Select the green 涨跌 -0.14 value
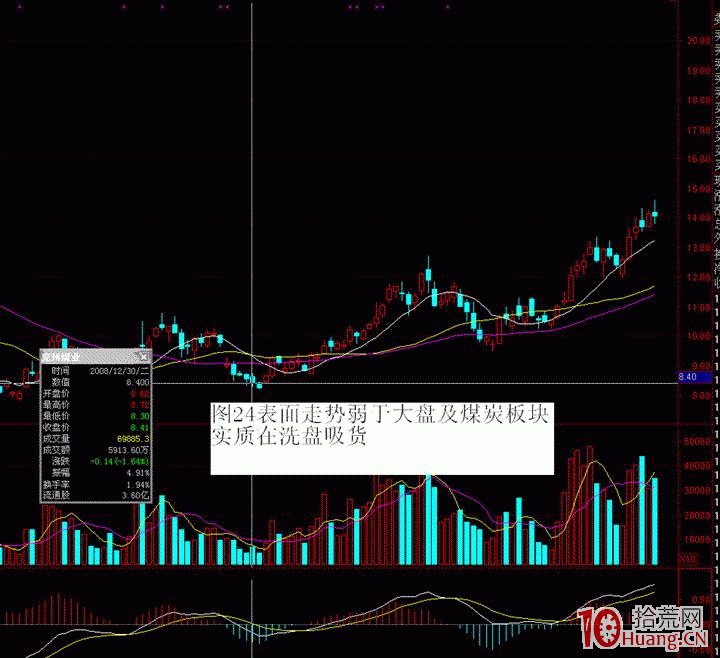The width and height of the screenshot is (720, 658). [120, 461]
